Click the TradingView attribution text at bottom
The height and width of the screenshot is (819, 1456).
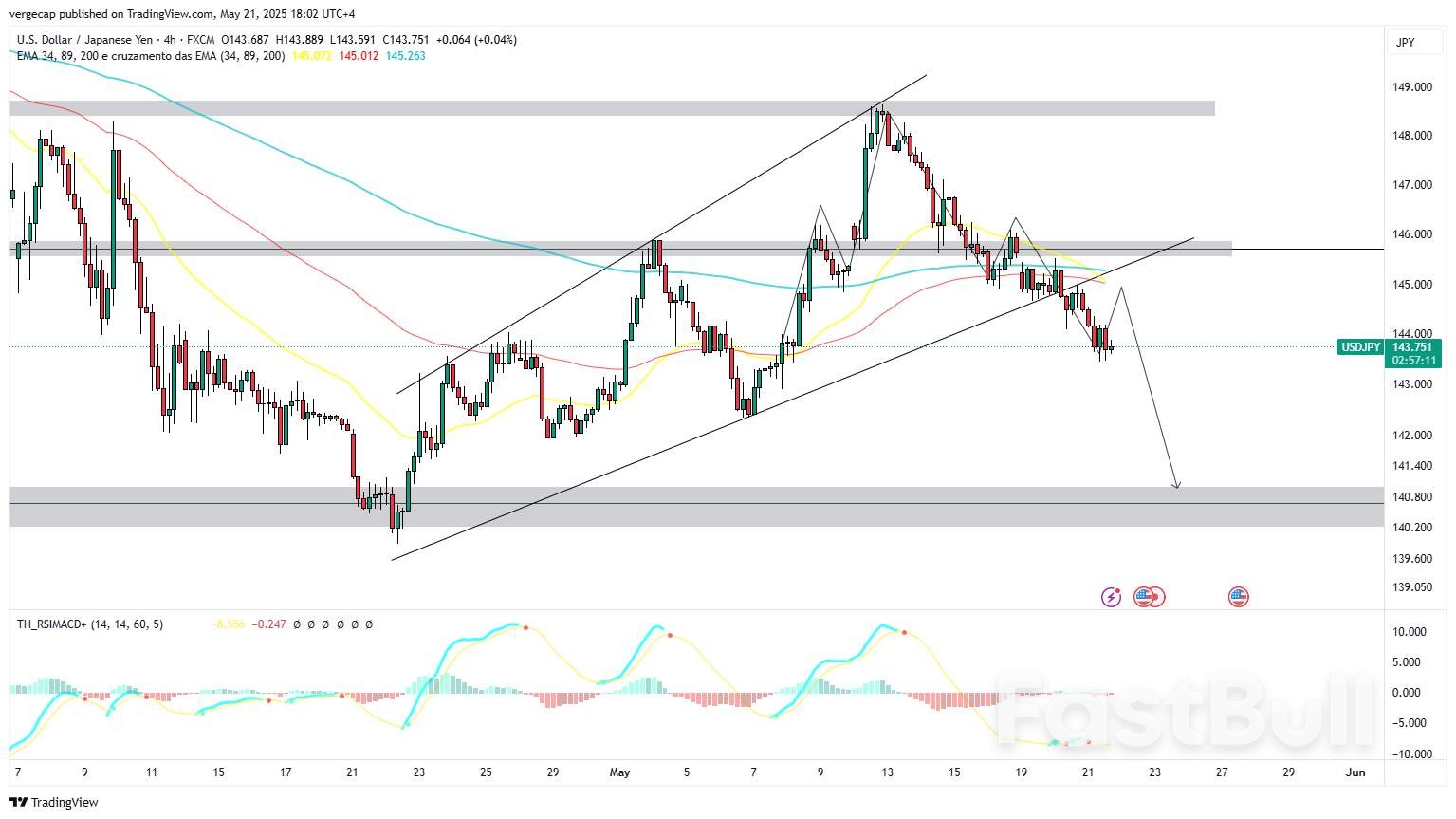(66, 802)
